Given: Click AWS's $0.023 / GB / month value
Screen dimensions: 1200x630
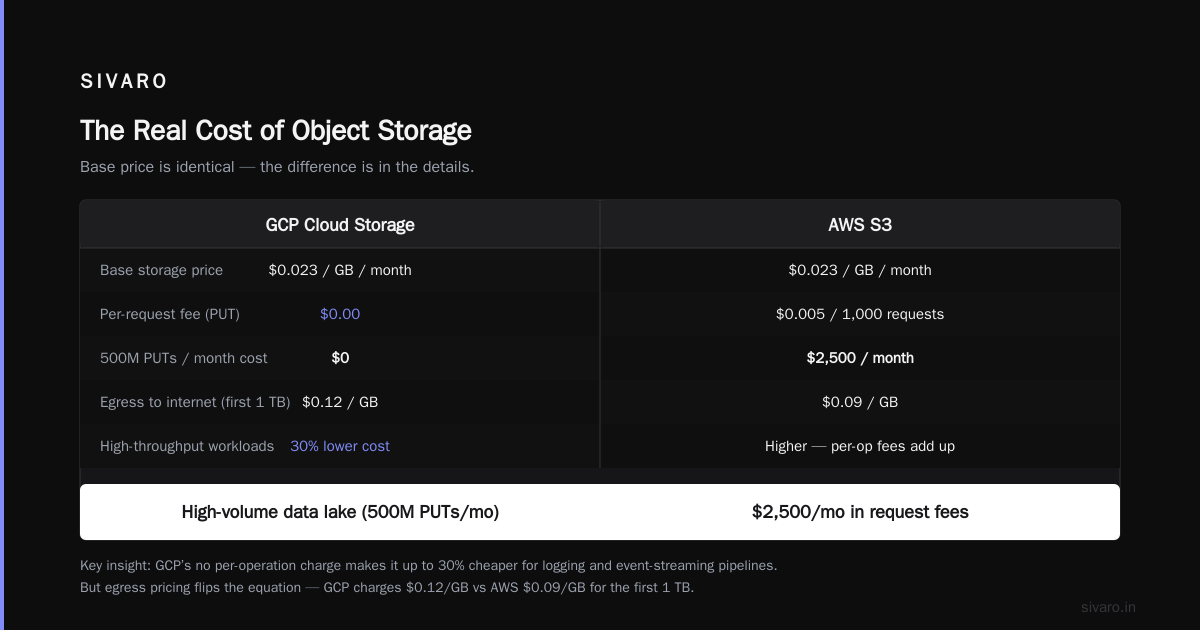Looking at the screenshot, I should tap(860, 270).
